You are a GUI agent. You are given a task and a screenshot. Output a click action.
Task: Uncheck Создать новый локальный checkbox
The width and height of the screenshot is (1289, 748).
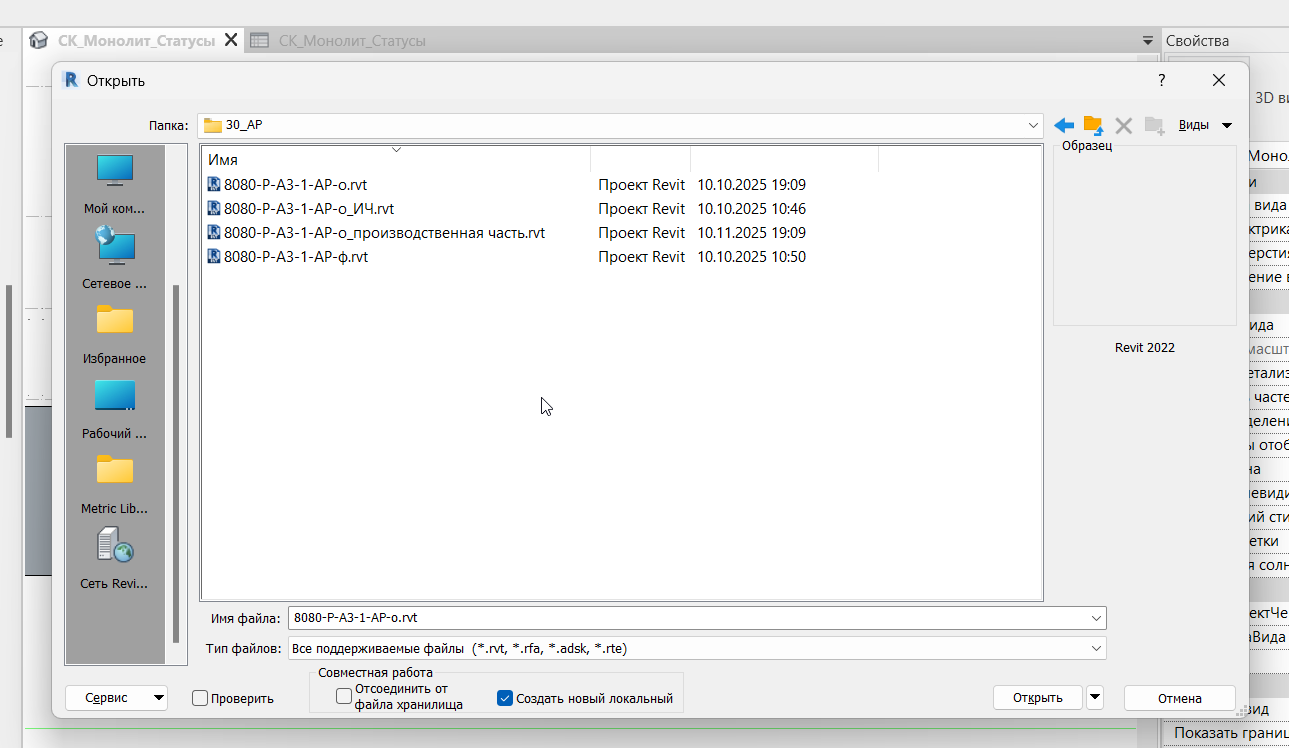coord(505,698)
